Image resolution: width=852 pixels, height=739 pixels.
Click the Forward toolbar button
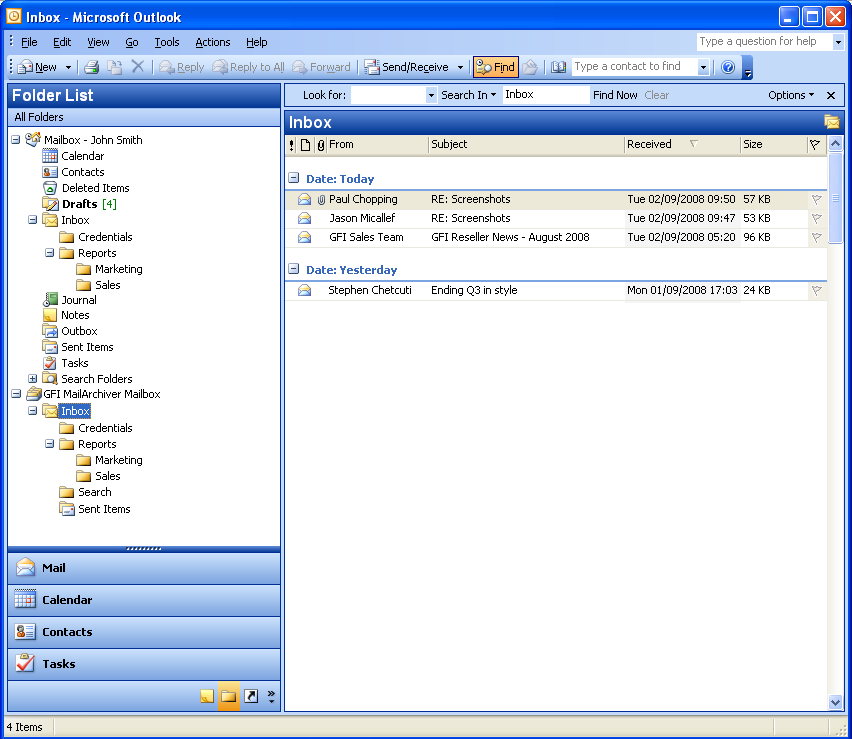(322, 67)
